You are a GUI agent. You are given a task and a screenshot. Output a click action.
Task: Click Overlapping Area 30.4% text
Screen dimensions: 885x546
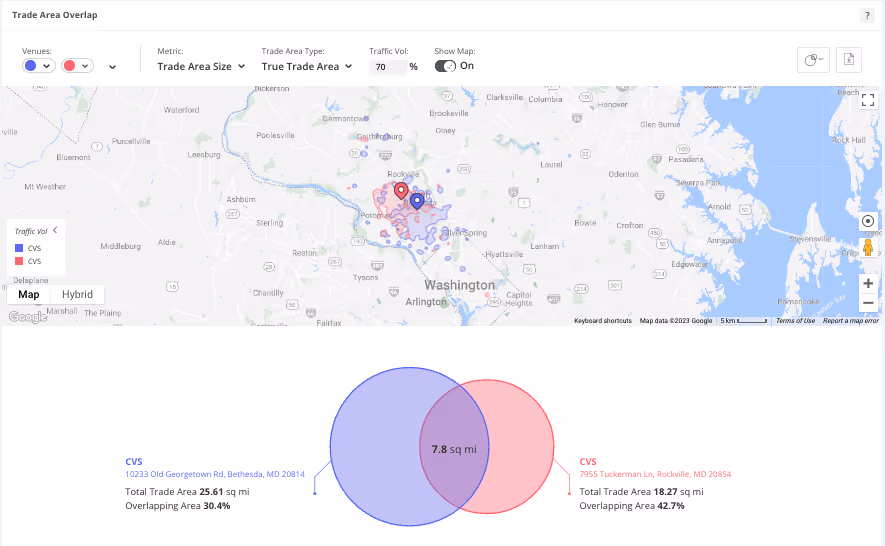(178, 506)
